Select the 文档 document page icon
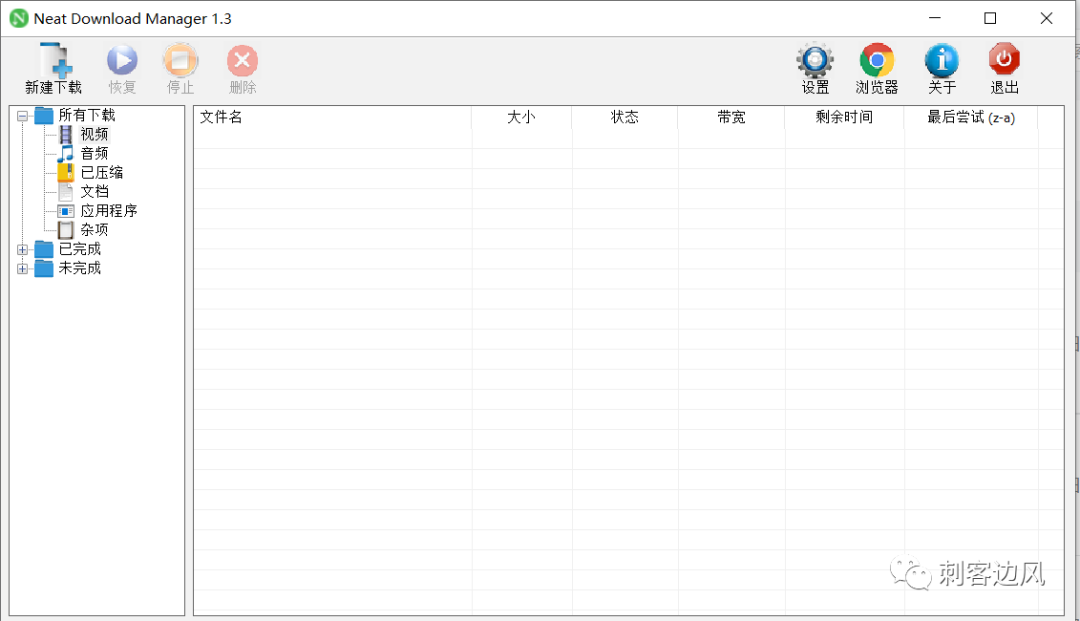The height and width of the screenshot is (621, 1080). coord(65,191)
